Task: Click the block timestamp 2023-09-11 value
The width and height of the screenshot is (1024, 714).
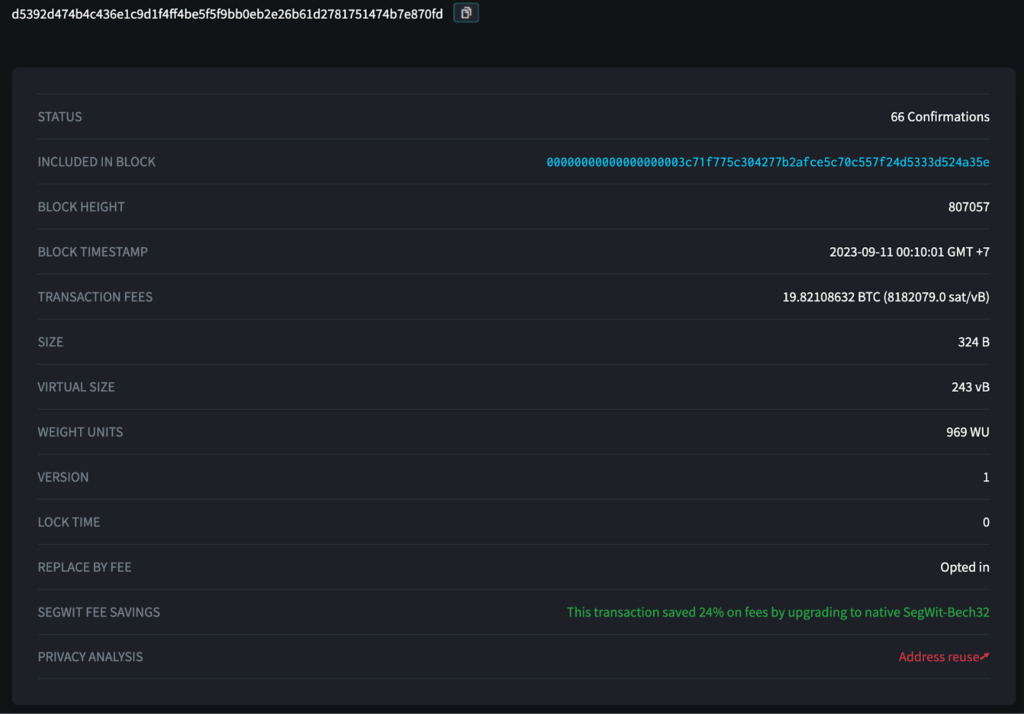Action: tap(909, 252)
